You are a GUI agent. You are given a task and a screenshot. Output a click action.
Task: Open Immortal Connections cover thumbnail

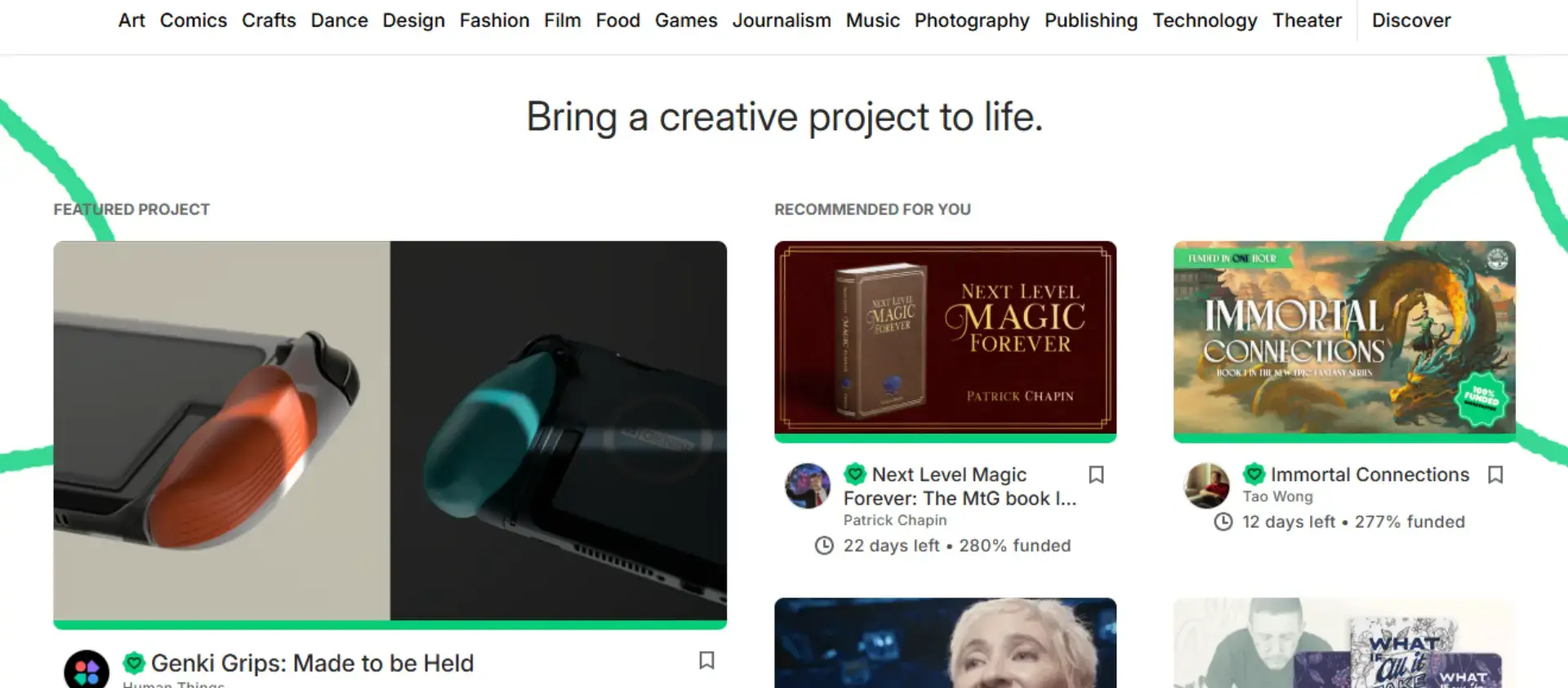[x=1344, y=338]
